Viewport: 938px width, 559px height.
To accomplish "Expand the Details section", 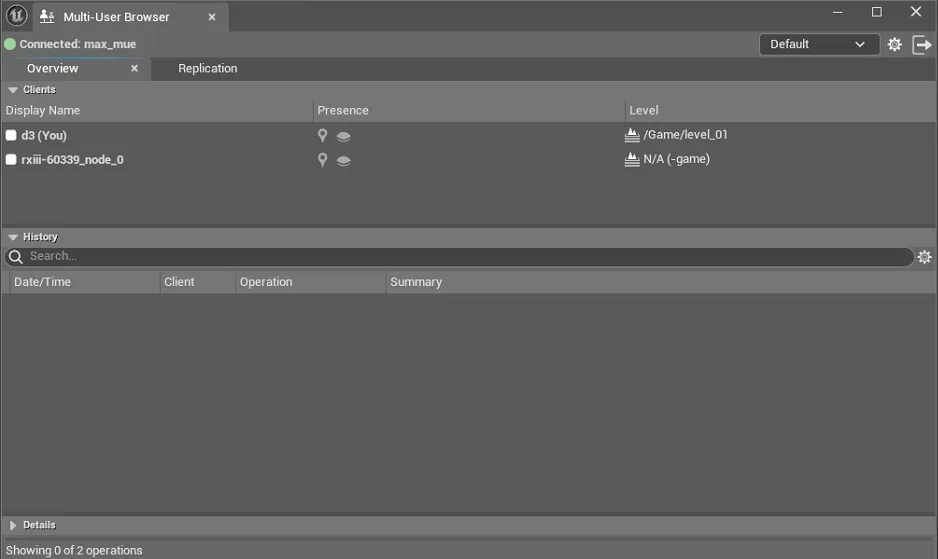I will [x=13, y=525].
